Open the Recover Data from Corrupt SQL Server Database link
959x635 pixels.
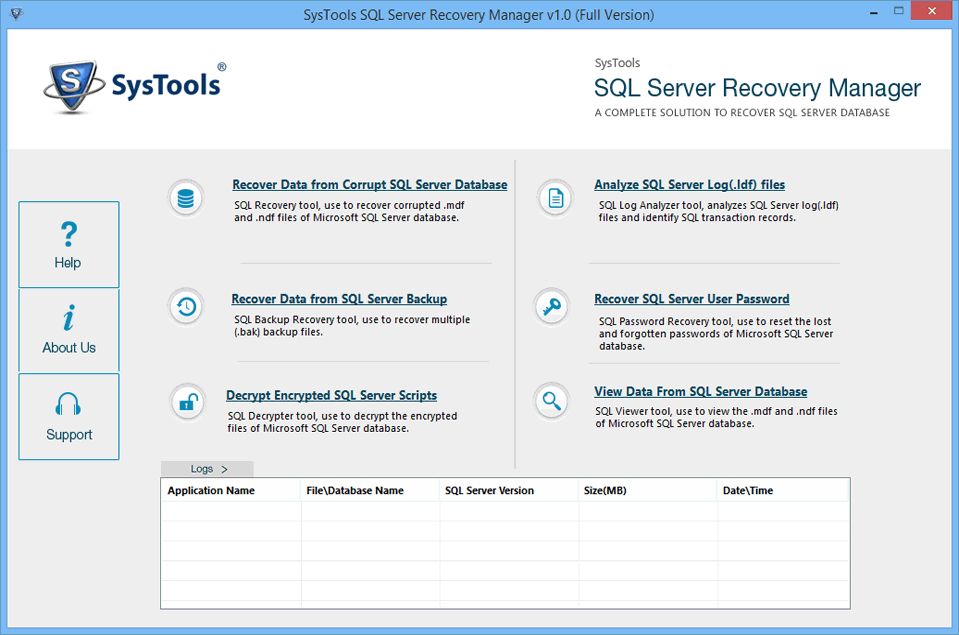coord(369,184)
